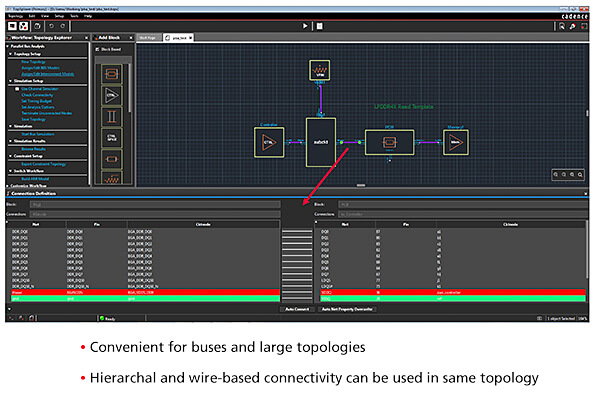Collapse the Parallel Bus Analysis tree
Screen dimensions: 600x406
pos(5,46)
